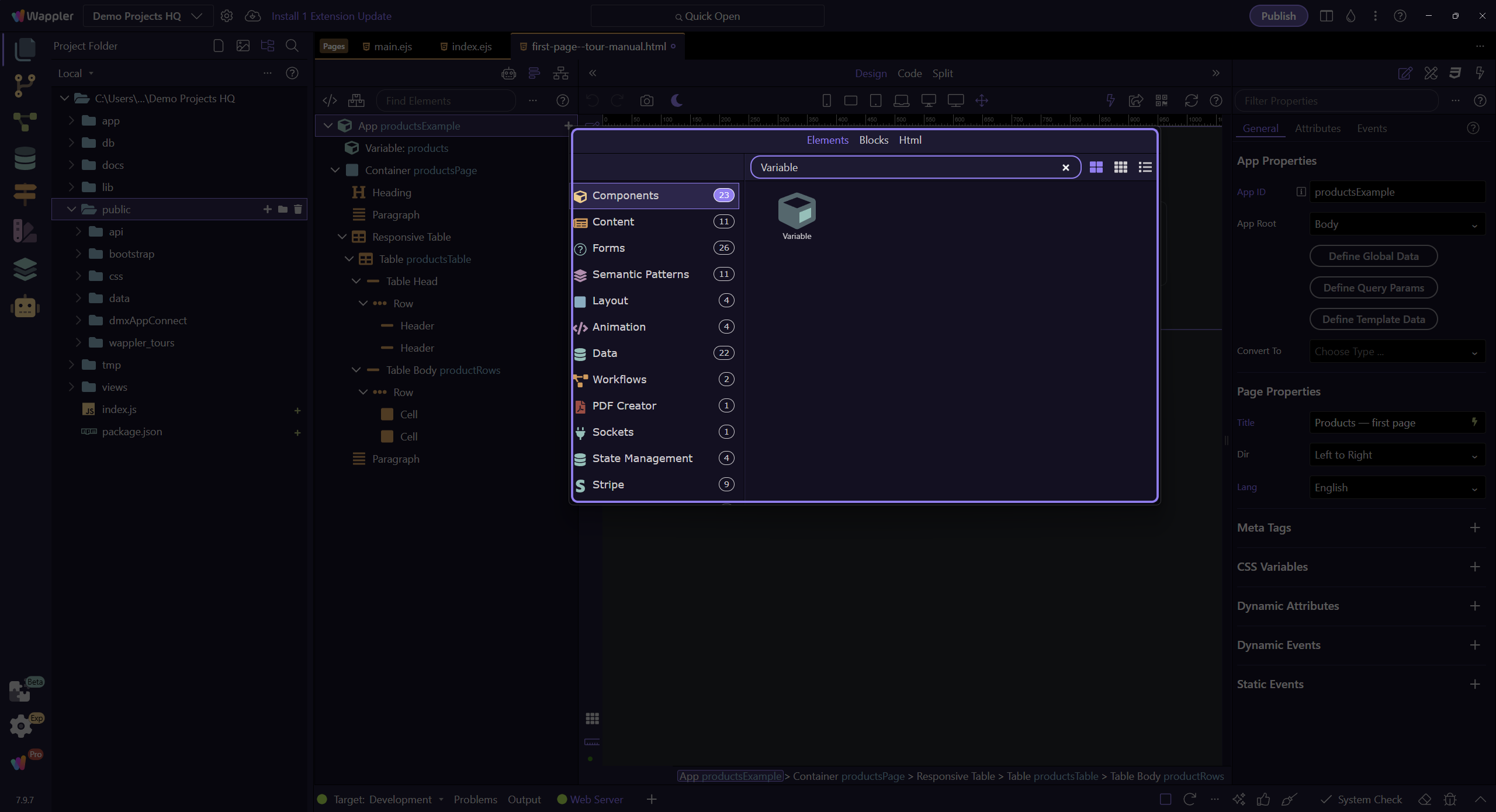The width and height of the screenshot is (1496, 812).
Task: Click the Define Global Data button
Action: tap(1373, 256)
